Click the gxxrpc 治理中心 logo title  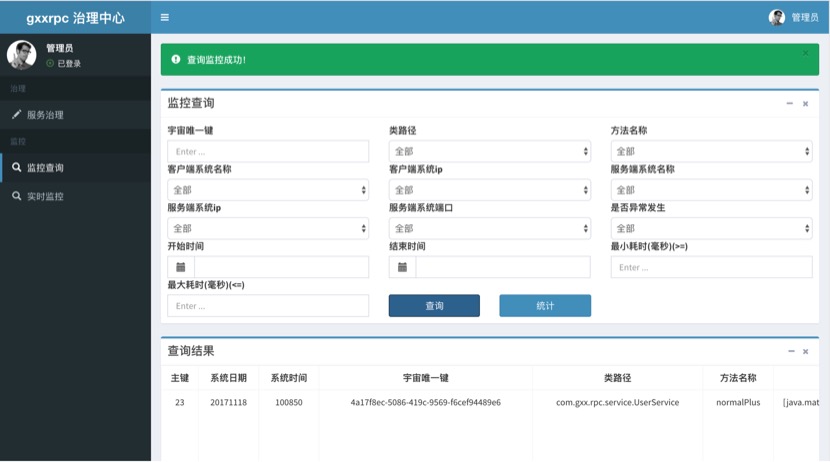point(76,17)
